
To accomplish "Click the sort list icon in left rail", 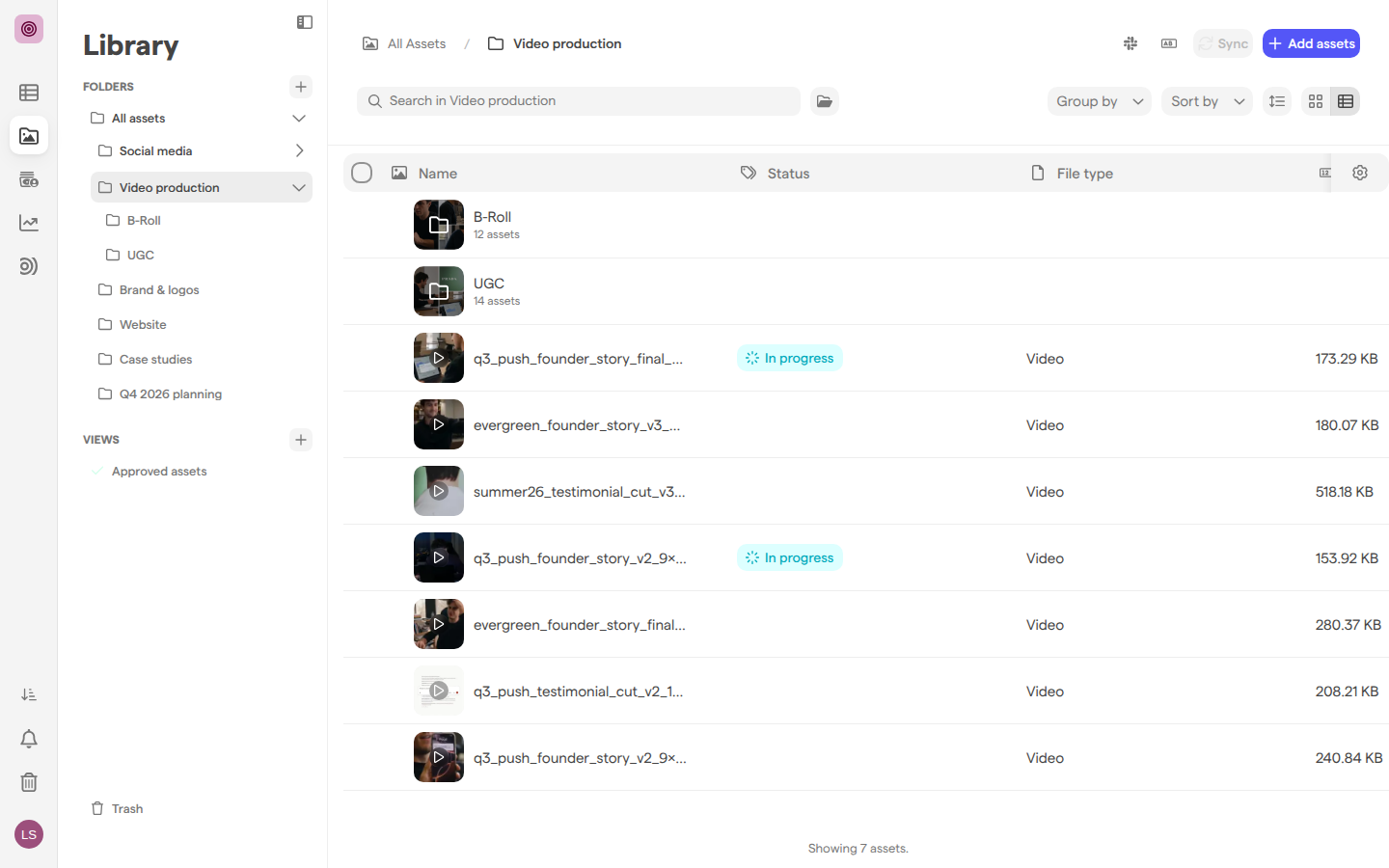I will (x=29, y=694).
